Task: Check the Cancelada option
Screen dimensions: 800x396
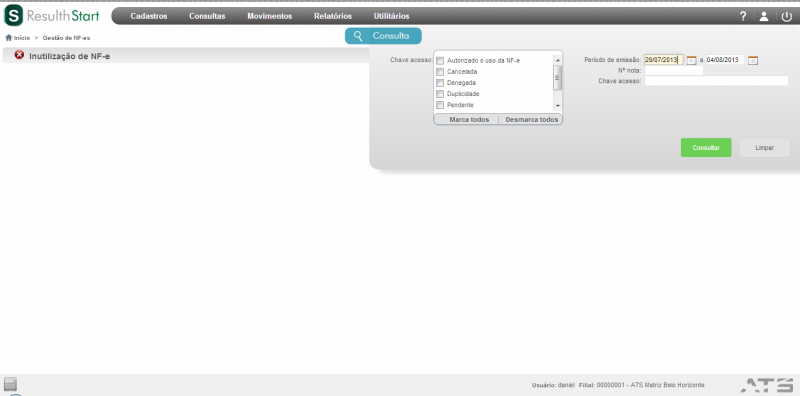Action: tap(440, 72)
